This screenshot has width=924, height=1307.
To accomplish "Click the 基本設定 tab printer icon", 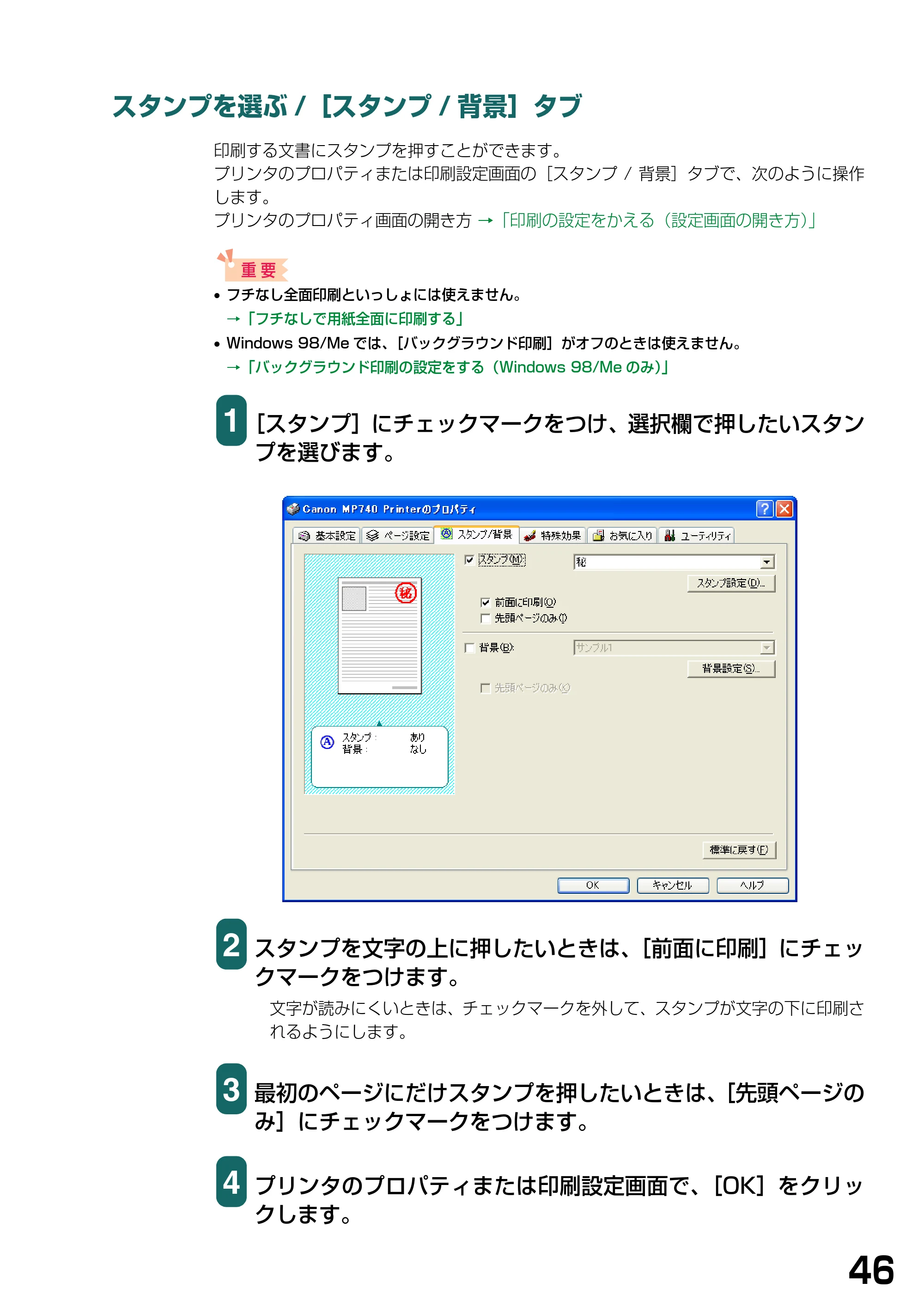I will (304, 536).
